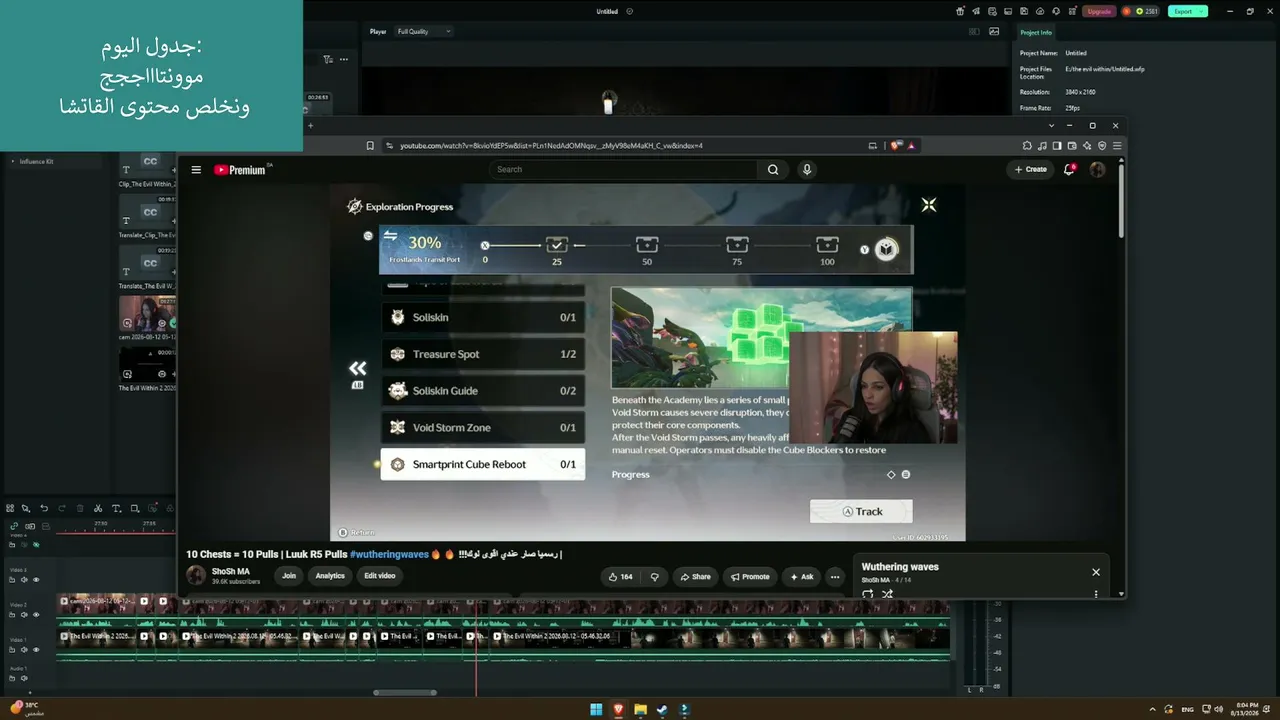Viewport: 1280px width, 720px height.
Task: Click the Ask button under the video
Action: pos(802,576)
